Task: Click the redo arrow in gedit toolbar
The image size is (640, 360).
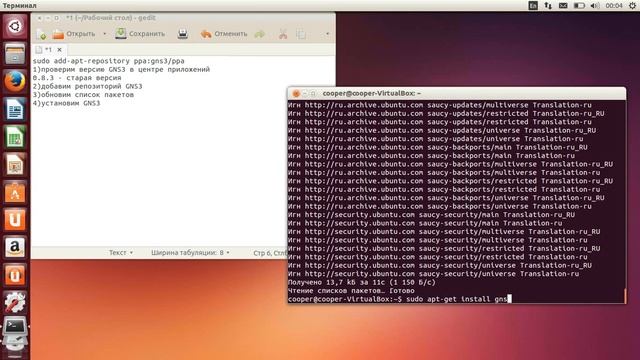Action: click(x=260, y=34)
